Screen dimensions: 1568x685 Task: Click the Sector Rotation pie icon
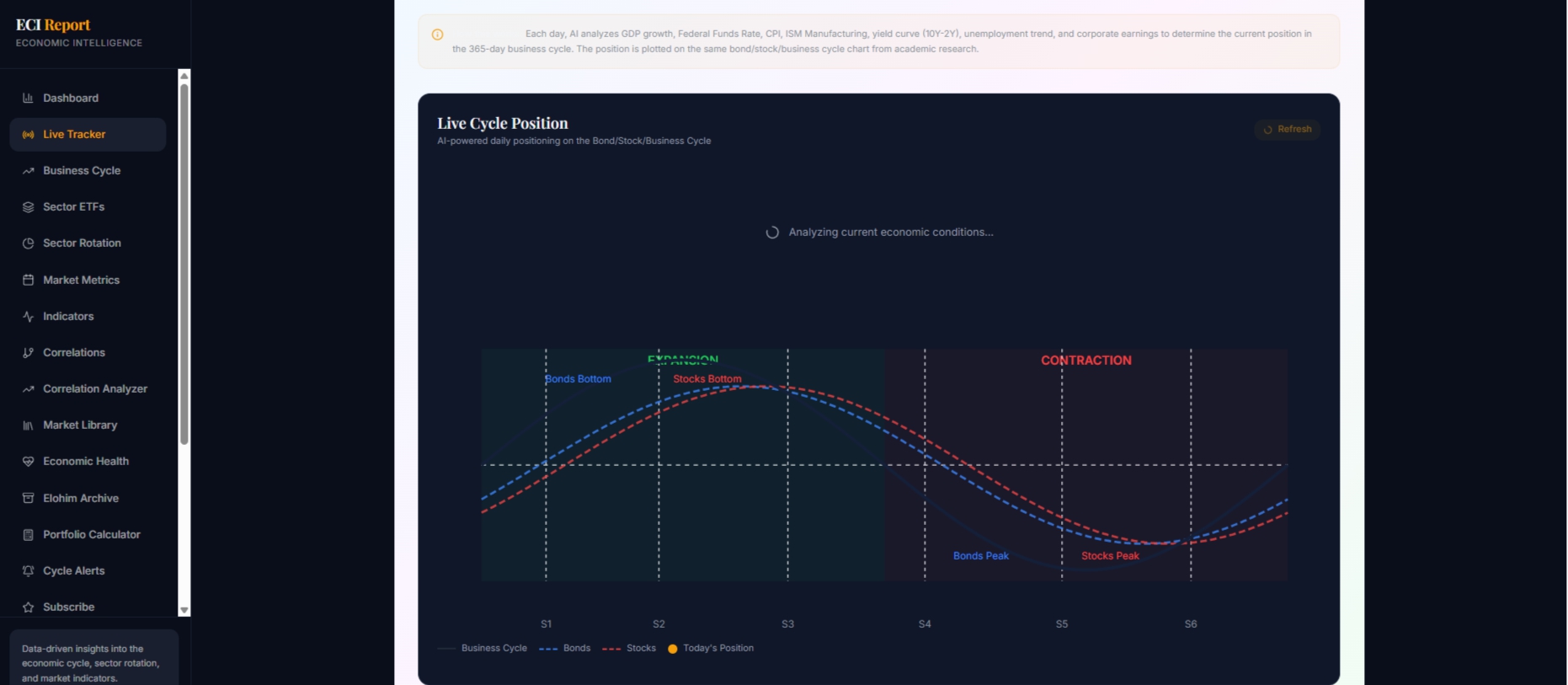click(28, 243)
